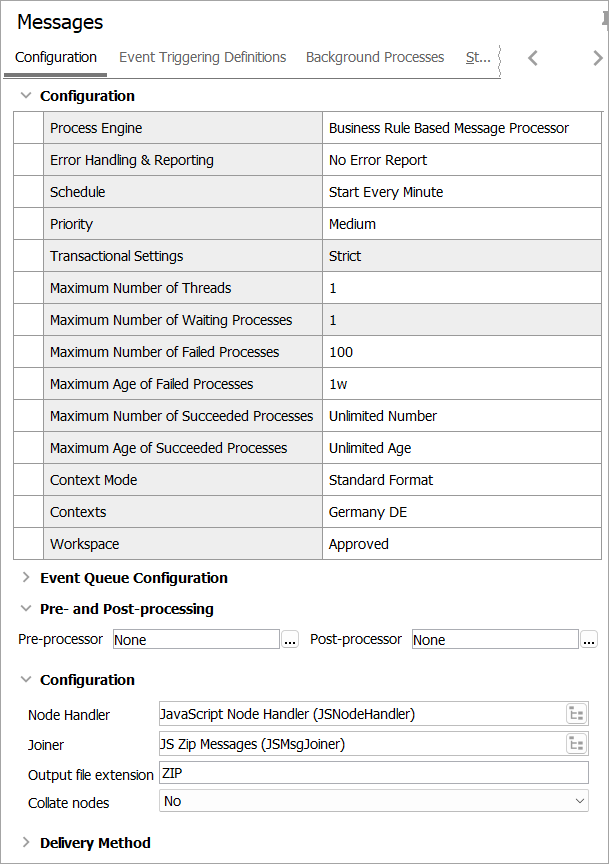The height and width of the screenshot is (864, 609).
Task: Collapse Pre- and Post-processing section
Action: point(26,609)
